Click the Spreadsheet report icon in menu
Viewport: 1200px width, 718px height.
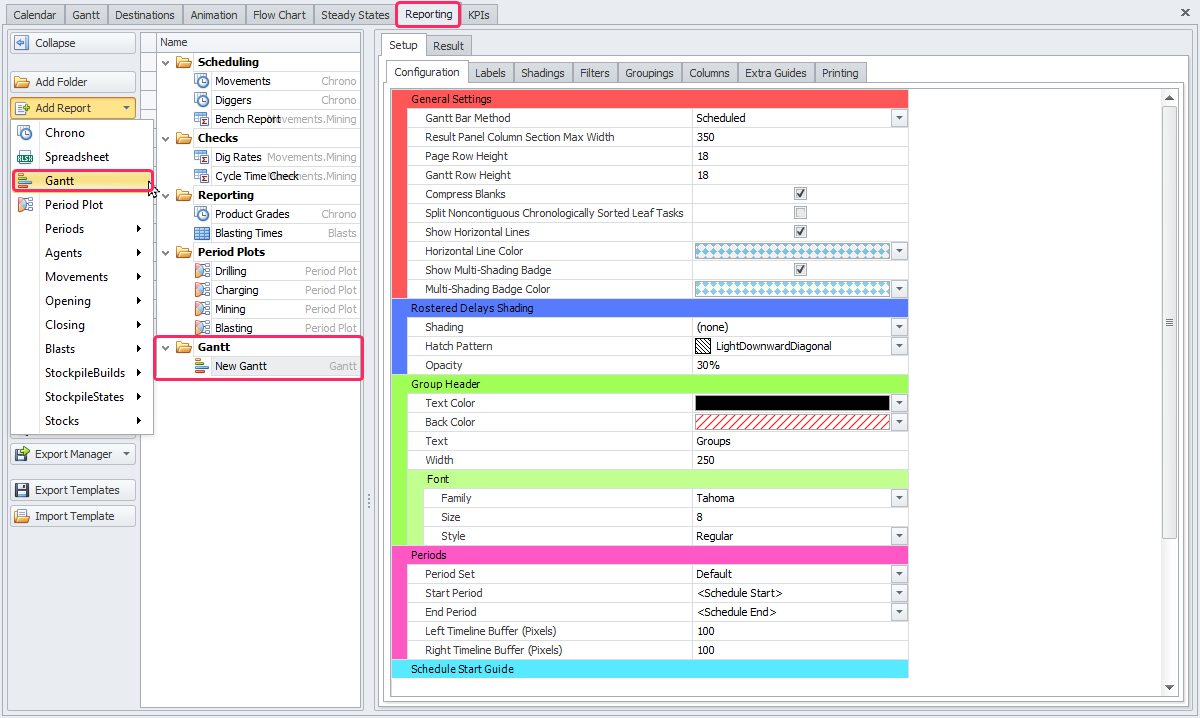25,157
